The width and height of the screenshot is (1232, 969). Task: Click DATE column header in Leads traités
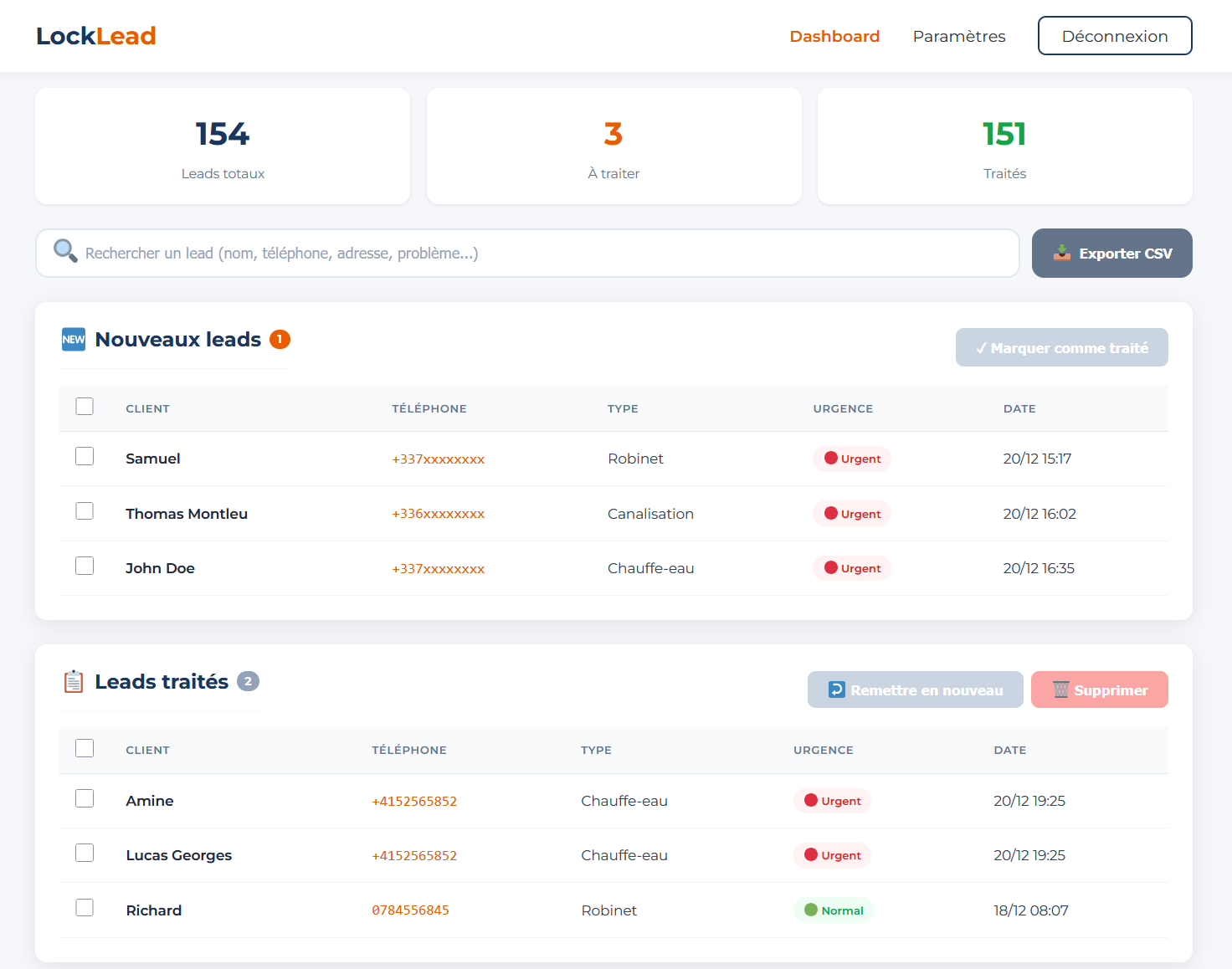tap(1010, 750)
